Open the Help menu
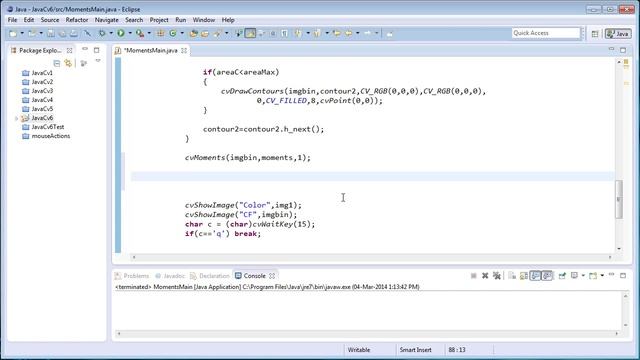This screenshot has width=640, height=360. (x=228, y=20)
